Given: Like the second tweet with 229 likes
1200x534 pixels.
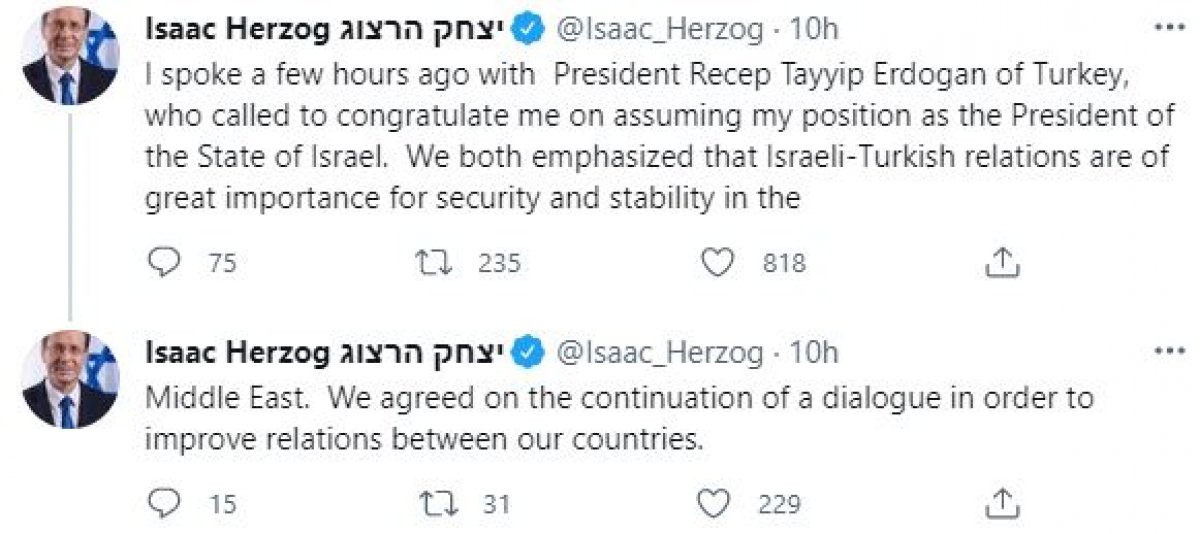Looking at the screenshot, I should point(715,501).
